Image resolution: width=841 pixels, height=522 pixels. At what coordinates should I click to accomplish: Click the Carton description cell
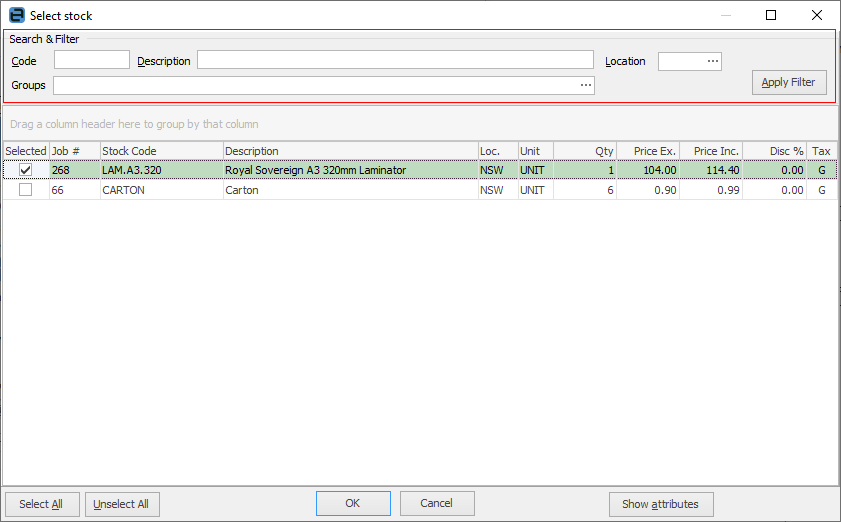pyautogui.click(x=350, y=190)
